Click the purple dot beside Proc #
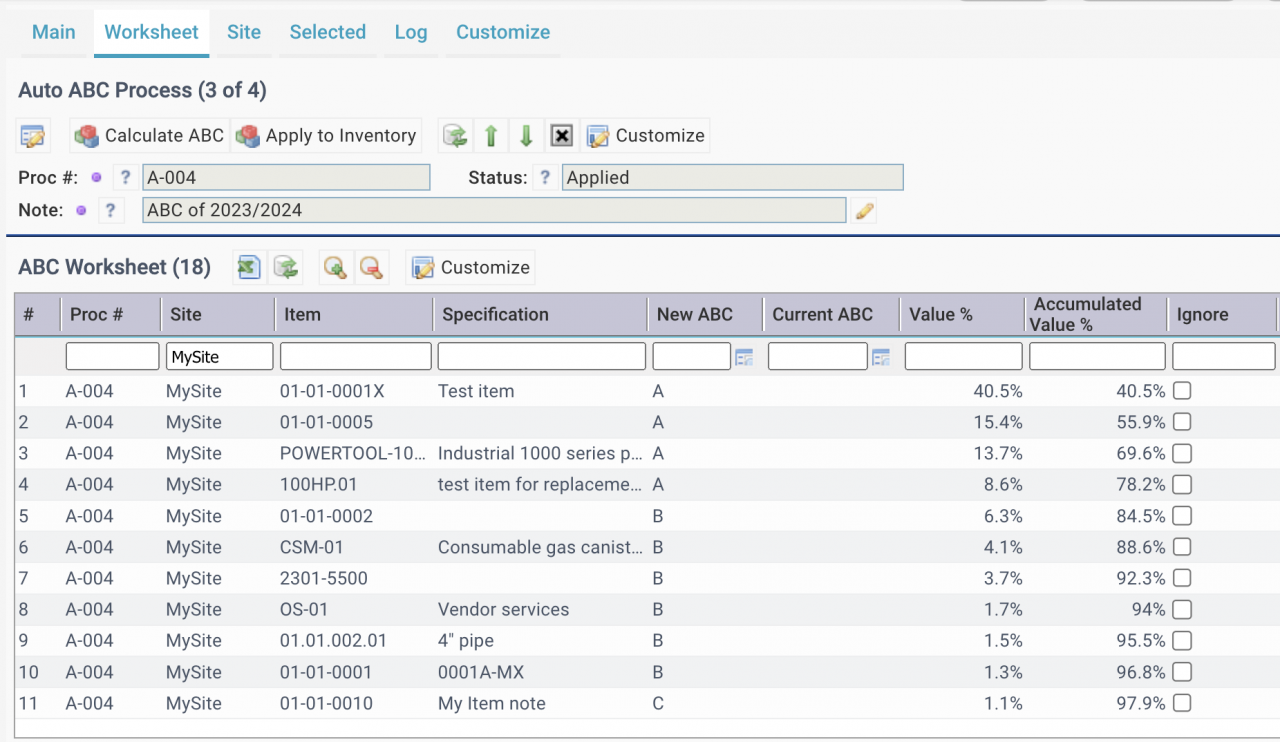Screen dimensions: 1280x742 click(97, 178)
